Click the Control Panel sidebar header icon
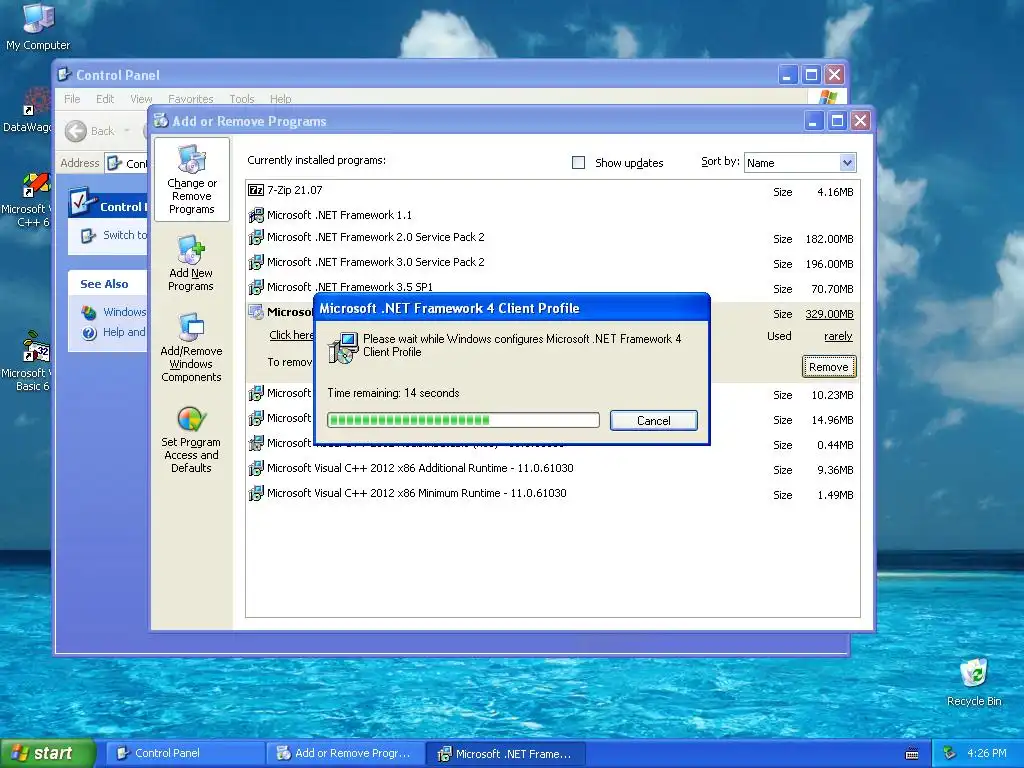The image size is (1024, 768). (82, 202)
